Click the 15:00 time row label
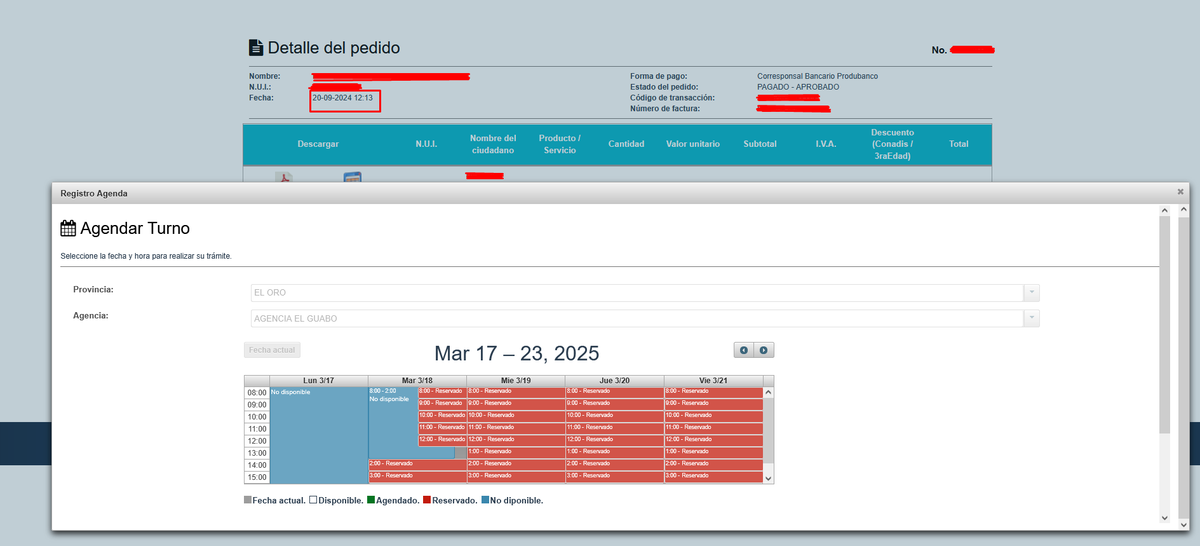1200x546 pixels. click(257, 477)
